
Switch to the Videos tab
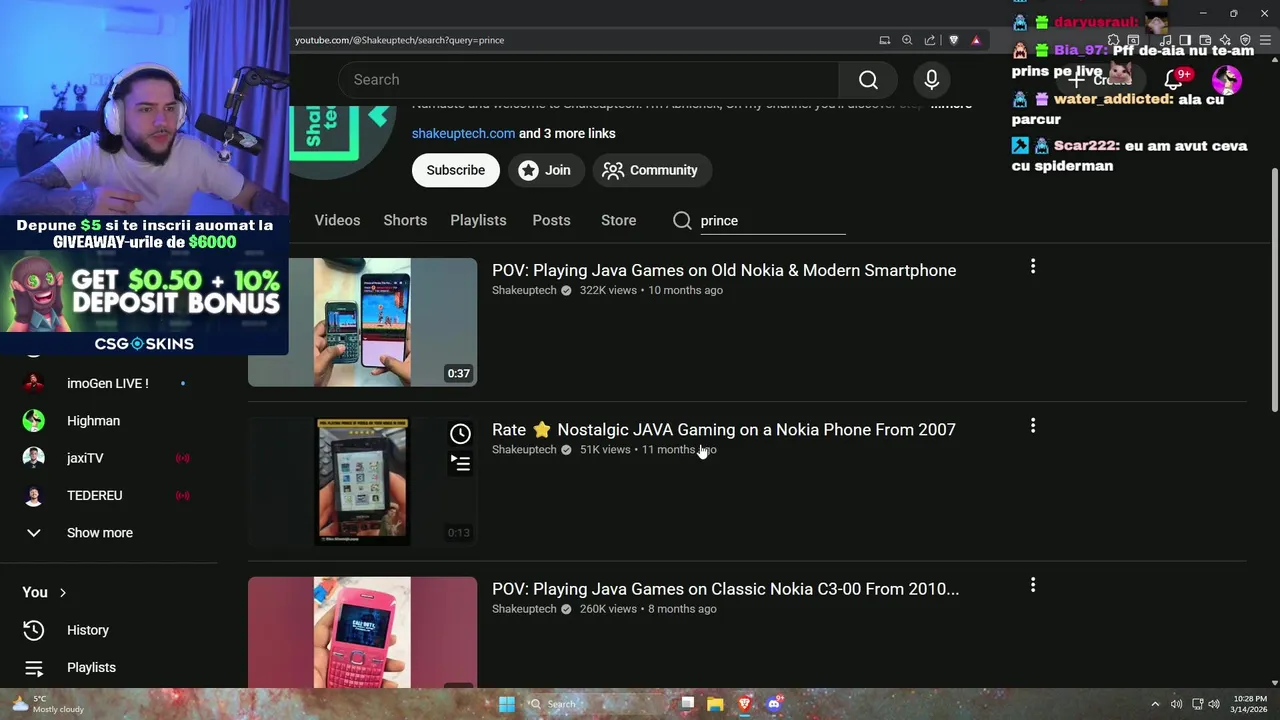(x=337, y=221)
